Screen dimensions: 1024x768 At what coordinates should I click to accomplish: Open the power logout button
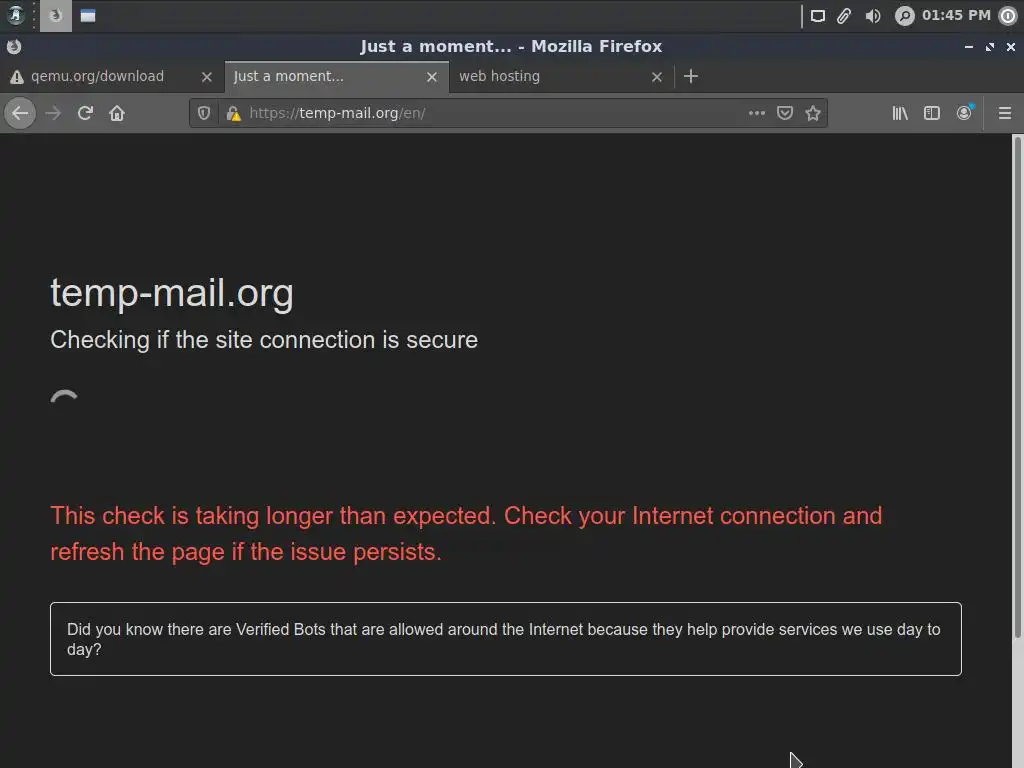pyautogui.click(x=1008, y=16)
